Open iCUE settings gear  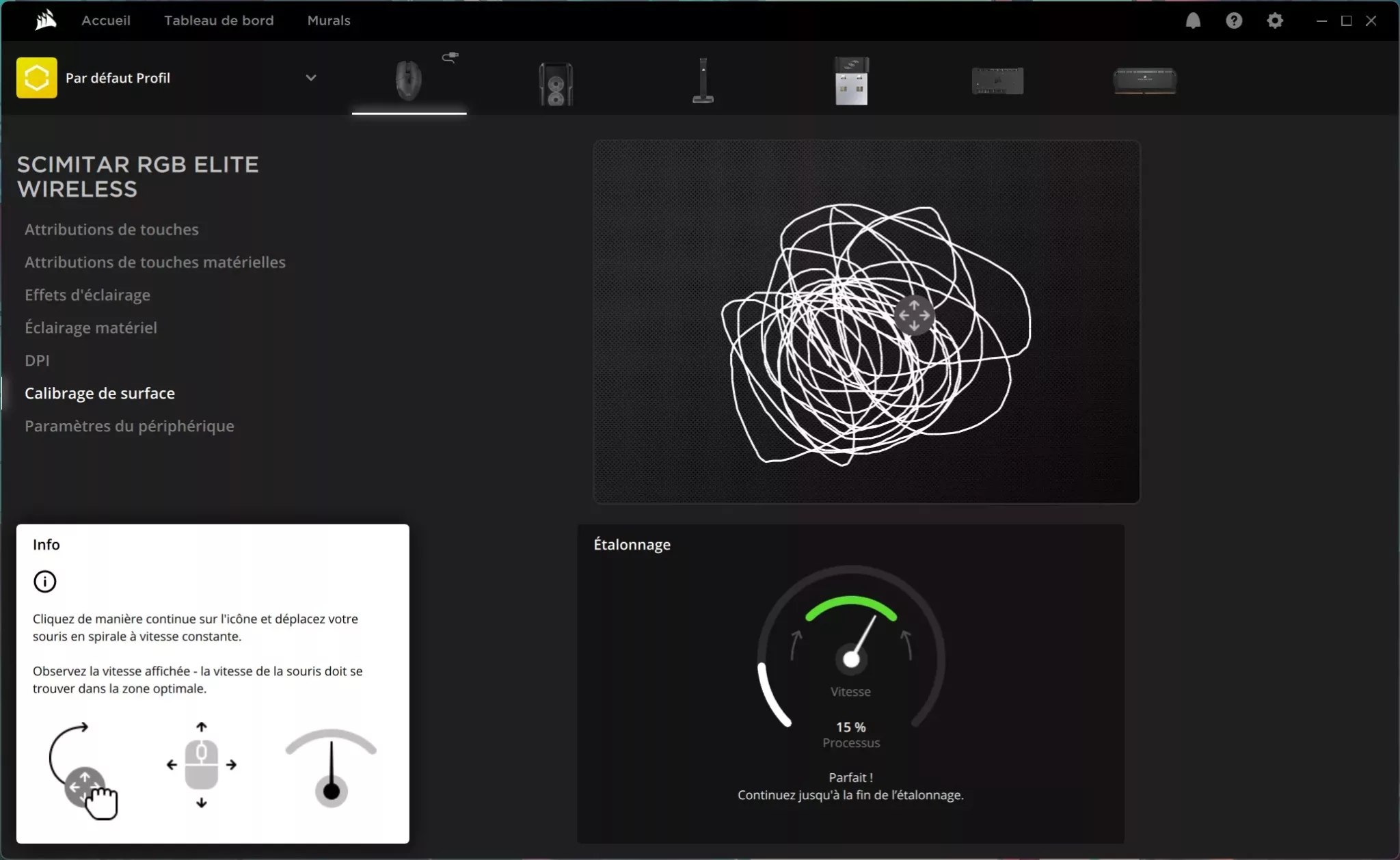point(1275,21)
